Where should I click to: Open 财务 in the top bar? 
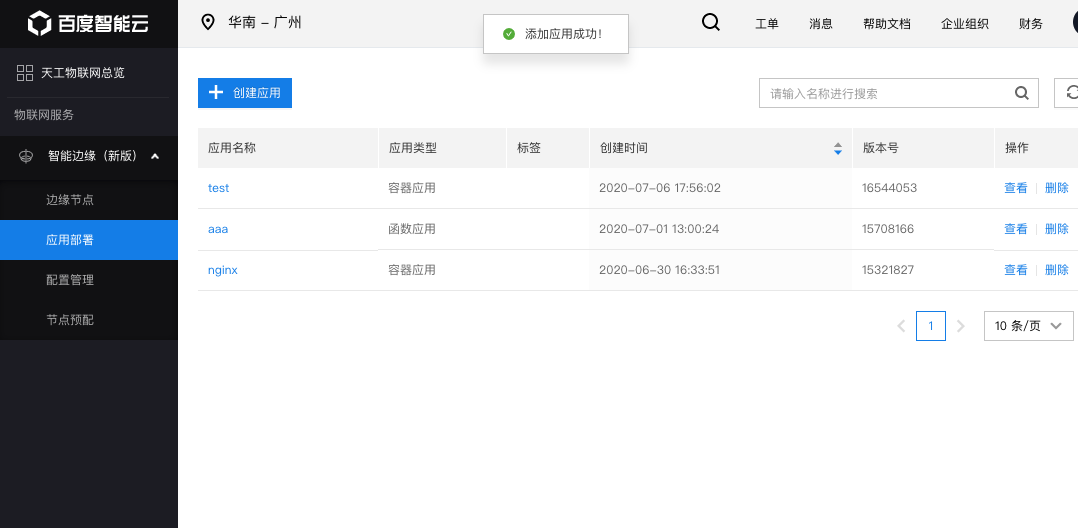tap(1031, 24)
